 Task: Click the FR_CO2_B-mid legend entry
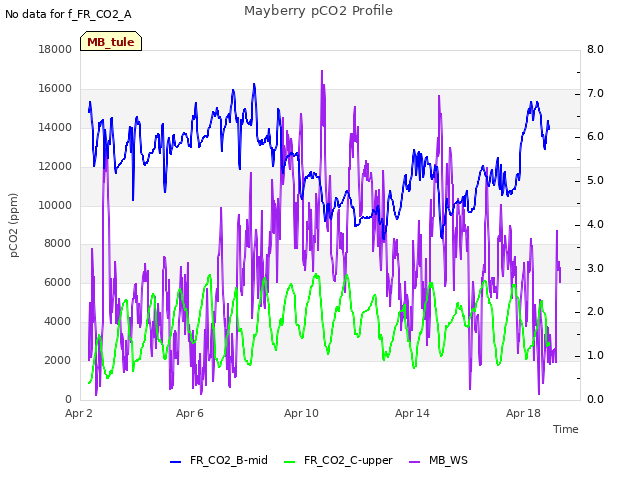[219, 460]
